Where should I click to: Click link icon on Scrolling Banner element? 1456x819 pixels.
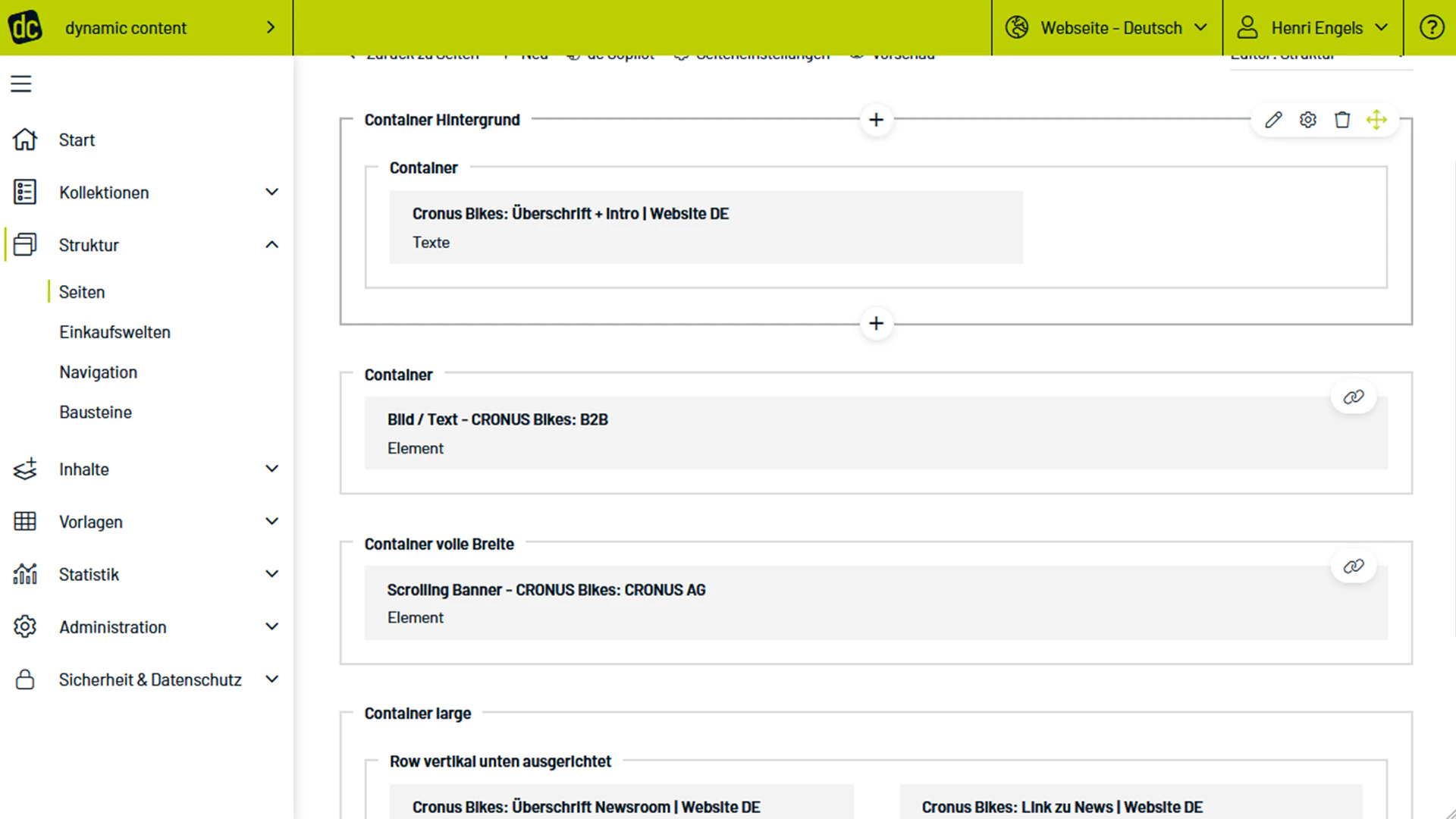pyautogui.click(x=1354, y=566)
